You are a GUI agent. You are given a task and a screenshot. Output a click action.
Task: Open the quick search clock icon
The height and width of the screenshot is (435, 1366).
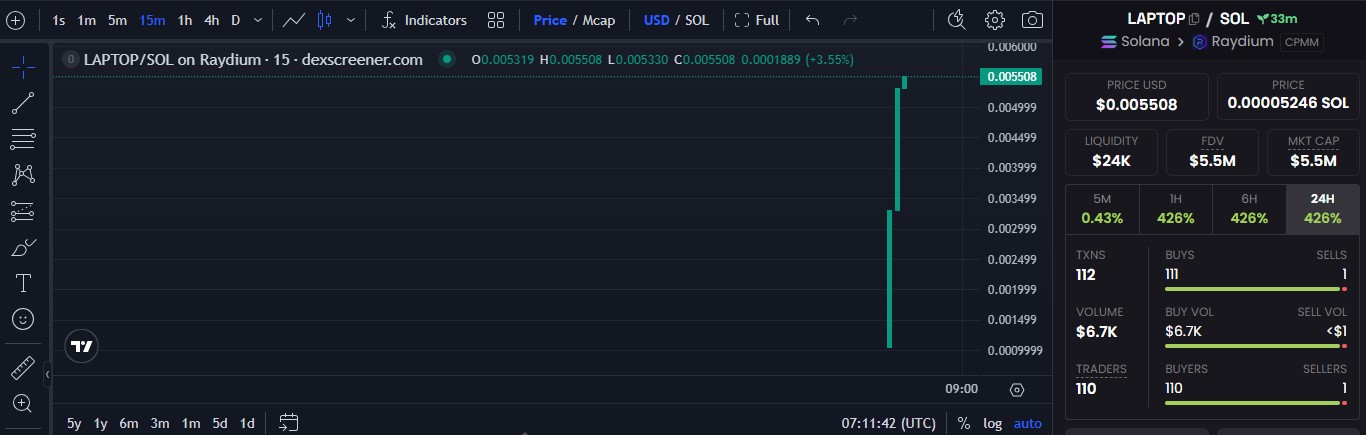tap(957, 20)
